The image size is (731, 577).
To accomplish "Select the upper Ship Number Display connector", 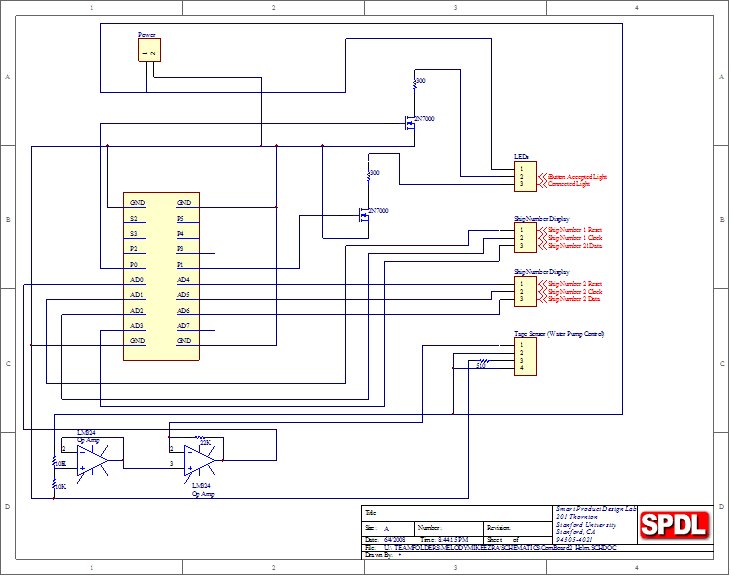I will pyautogui.click(x=525, y=237).
